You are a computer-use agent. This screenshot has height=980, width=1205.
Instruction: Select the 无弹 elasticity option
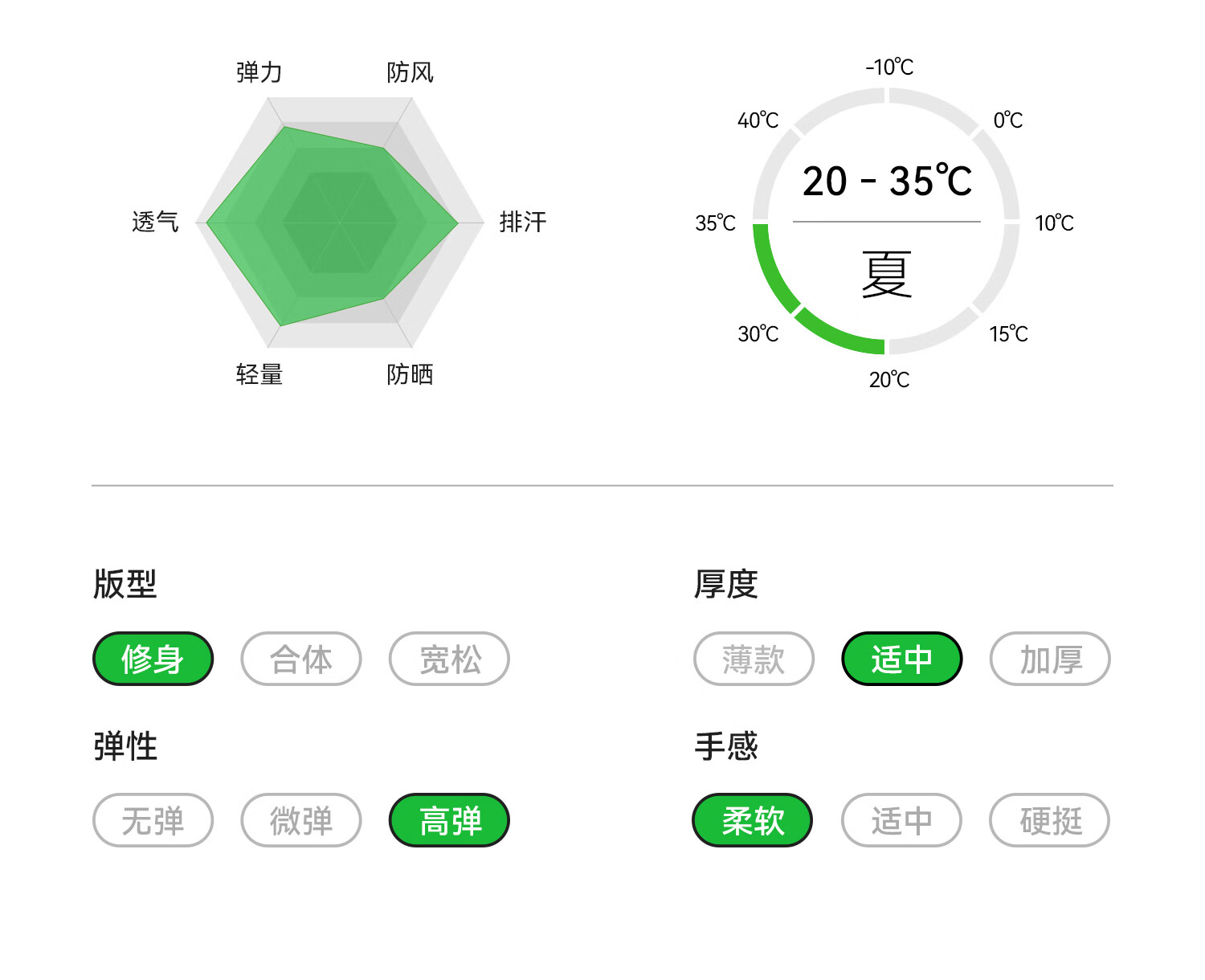[x=153, y=821]
